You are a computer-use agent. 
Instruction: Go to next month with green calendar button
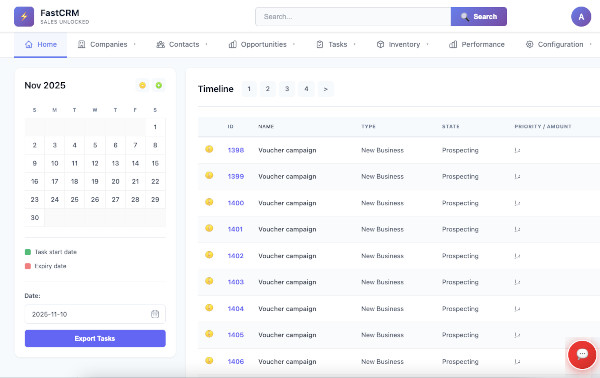point(159,85)
